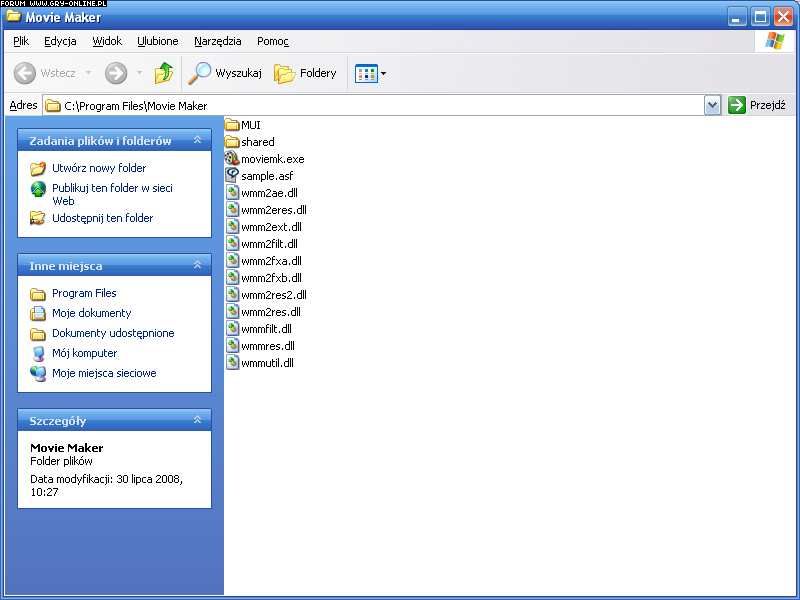Click Utwórz nowy folder link
The image size is (800, 600).
pyautogui.click(x=99, y=168)
